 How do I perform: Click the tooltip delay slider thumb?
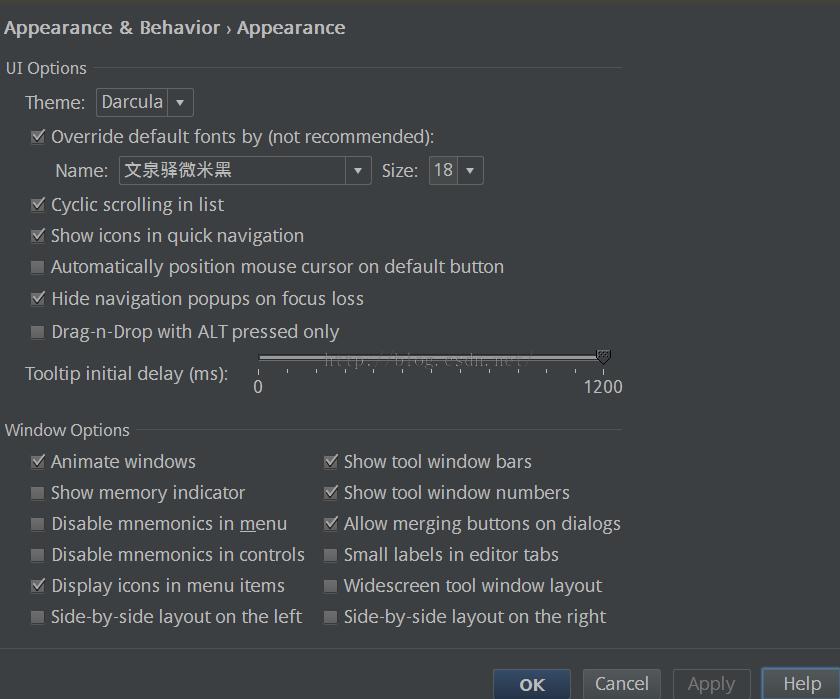click(x=603, y=357)
